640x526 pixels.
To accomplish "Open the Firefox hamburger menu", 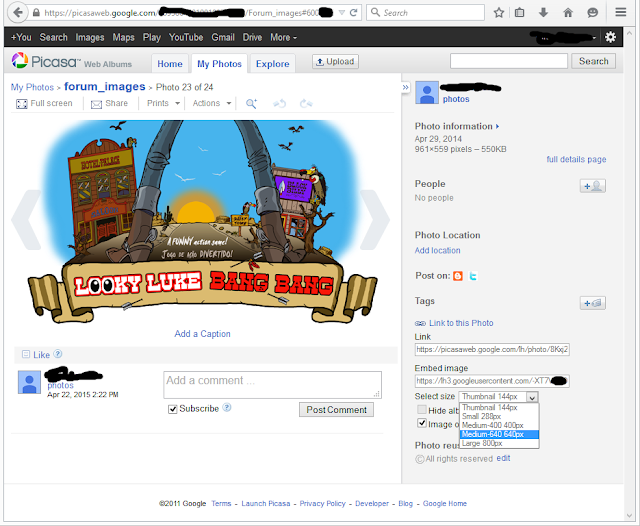I will tap(621, 12).
